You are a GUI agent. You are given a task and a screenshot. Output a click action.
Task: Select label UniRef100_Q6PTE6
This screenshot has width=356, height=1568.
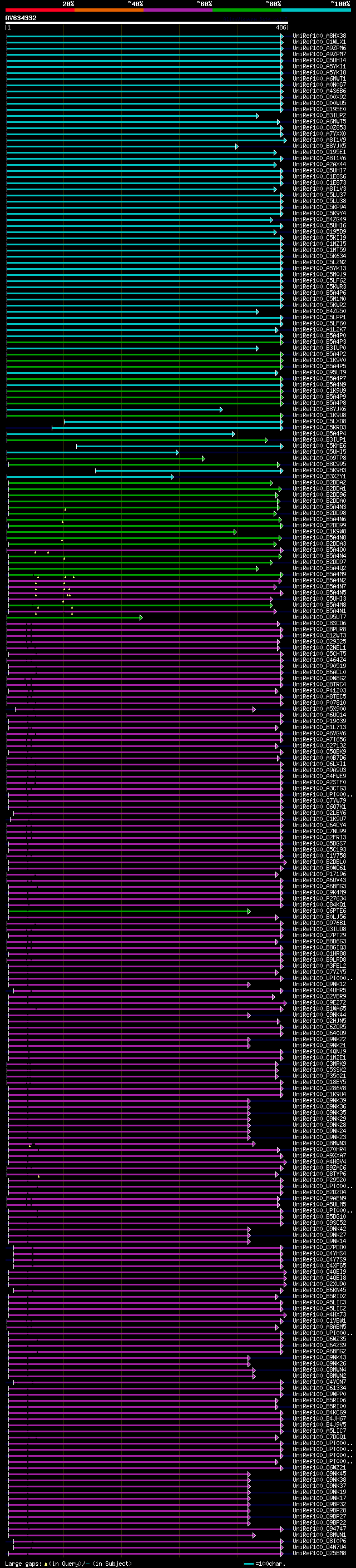(319, 911)
